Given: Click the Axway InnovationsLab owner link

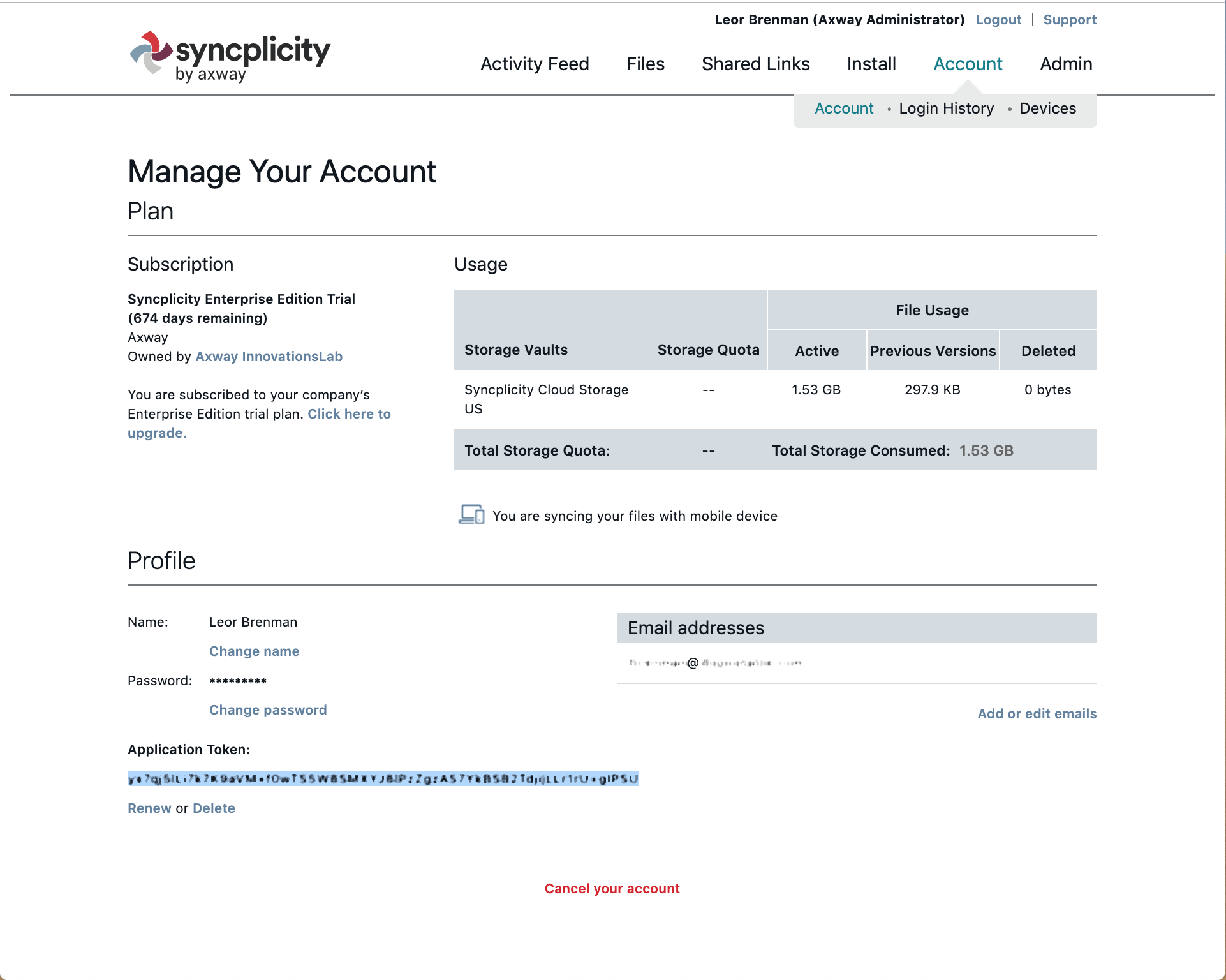Looking at the screenshot, I should [x=269, y=357].
